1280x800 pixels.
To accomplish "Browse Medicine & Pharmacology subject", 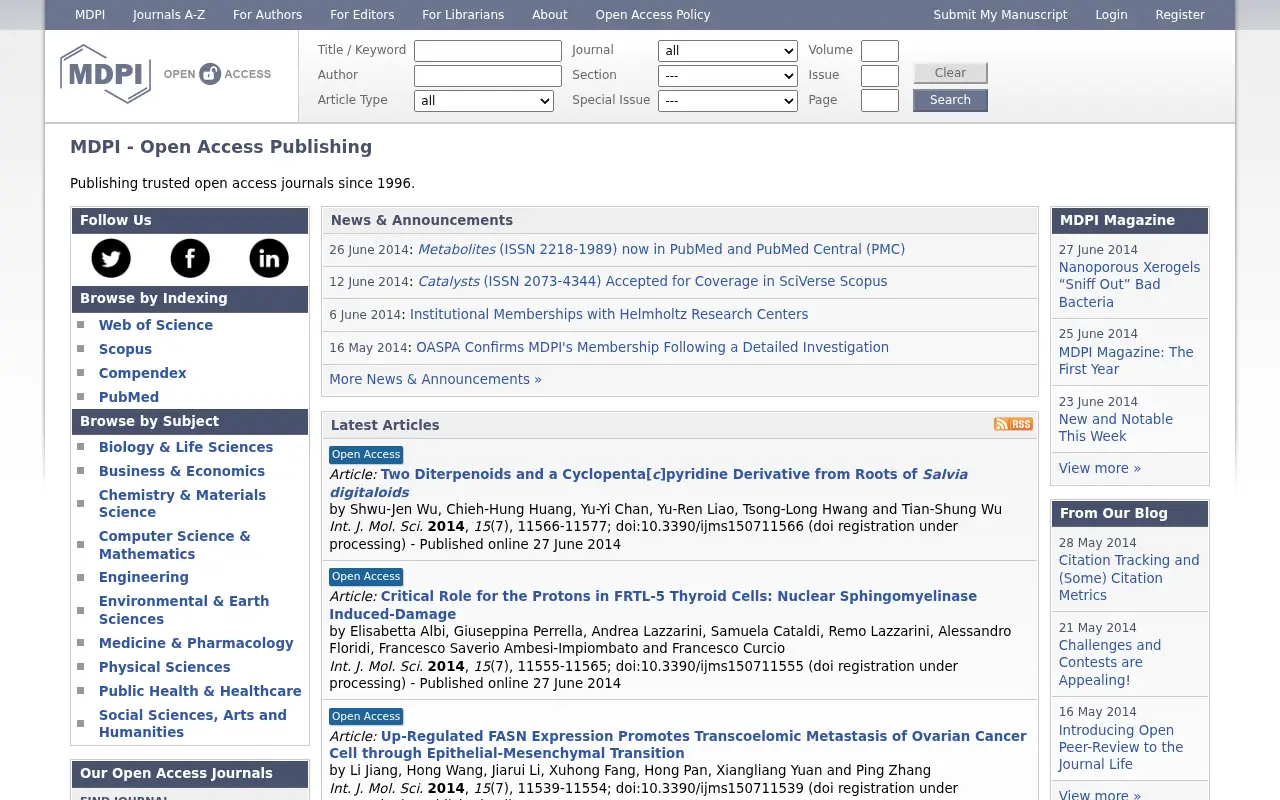I will pos(196,643).
